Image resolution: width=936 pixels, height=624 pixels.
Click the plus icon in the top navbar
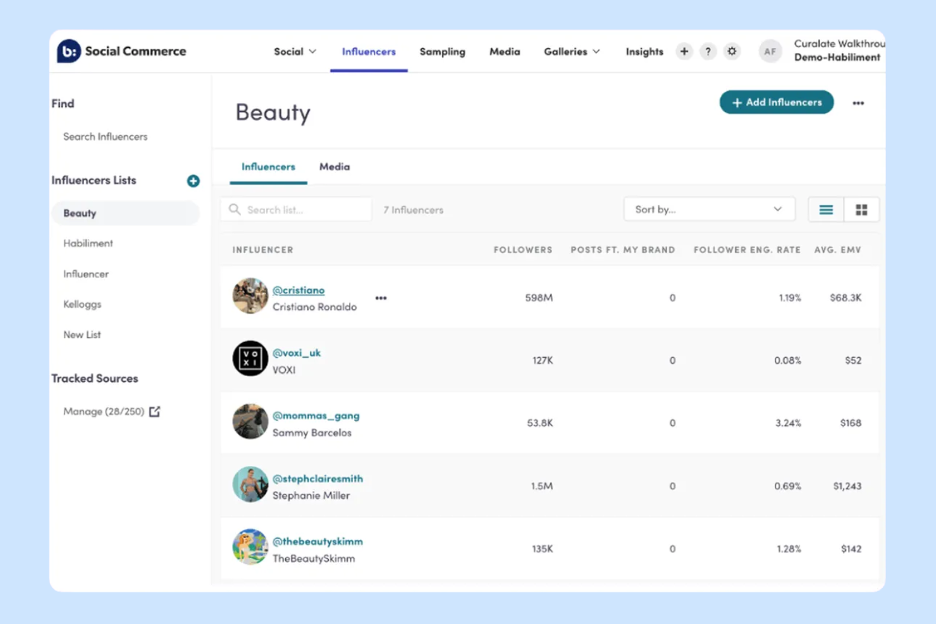coord(684,51)
